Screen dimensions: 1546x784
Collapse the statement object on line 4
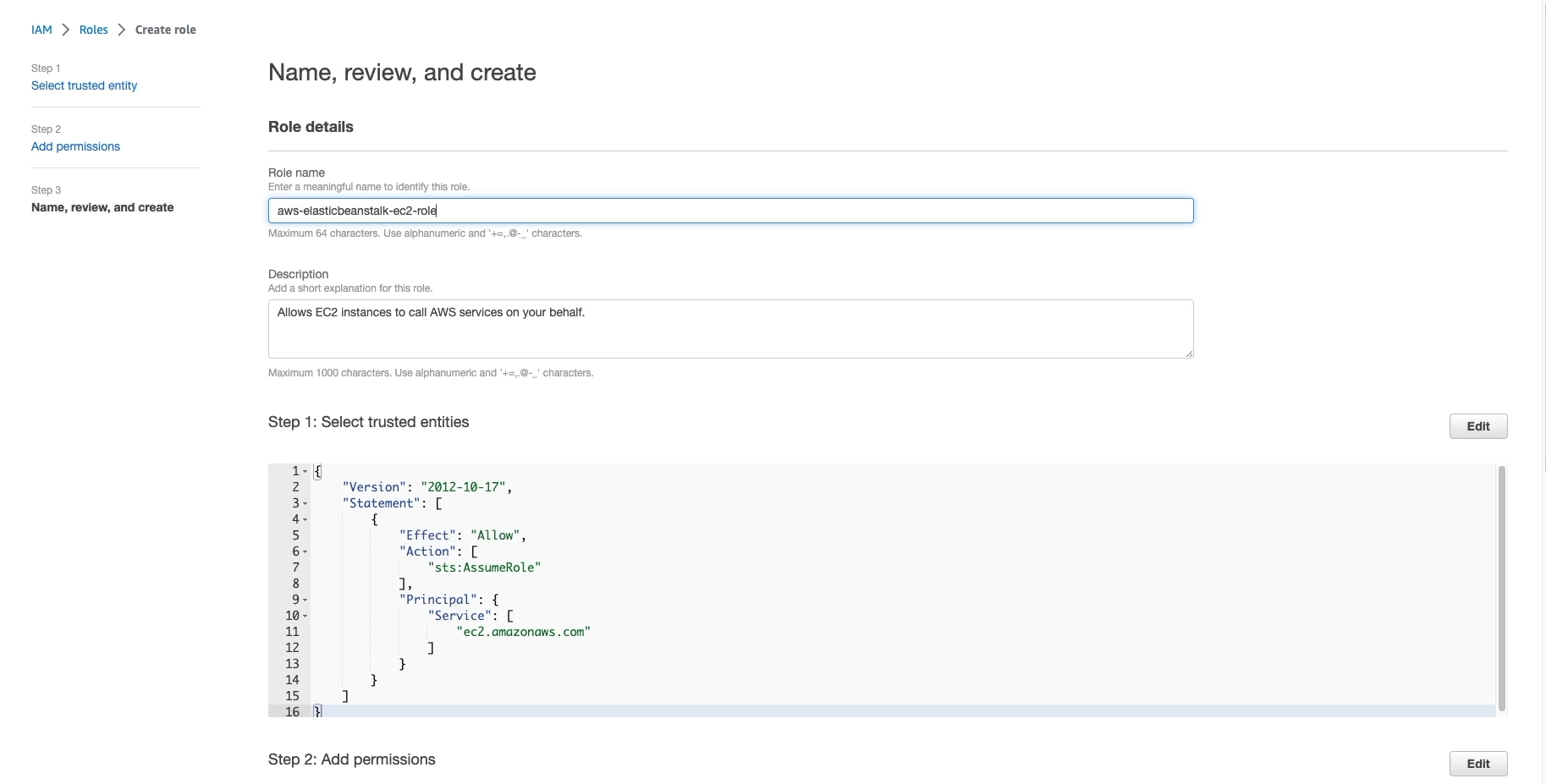point(305,519)
